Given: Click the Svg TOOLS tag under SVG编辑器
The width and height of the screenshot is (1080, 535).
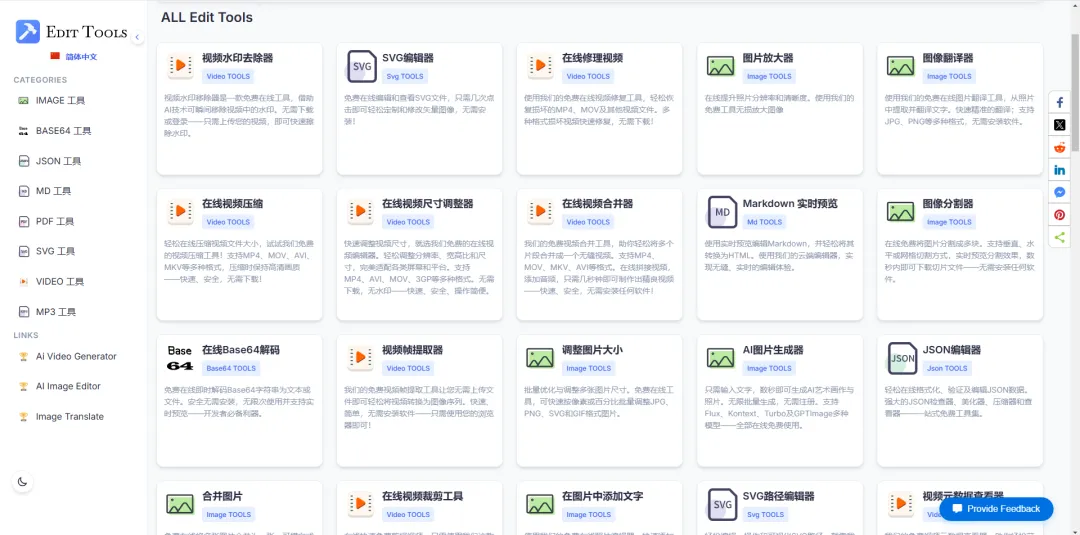Looking at the screenshot, I should pyautogui.click(x=405, y=76).
